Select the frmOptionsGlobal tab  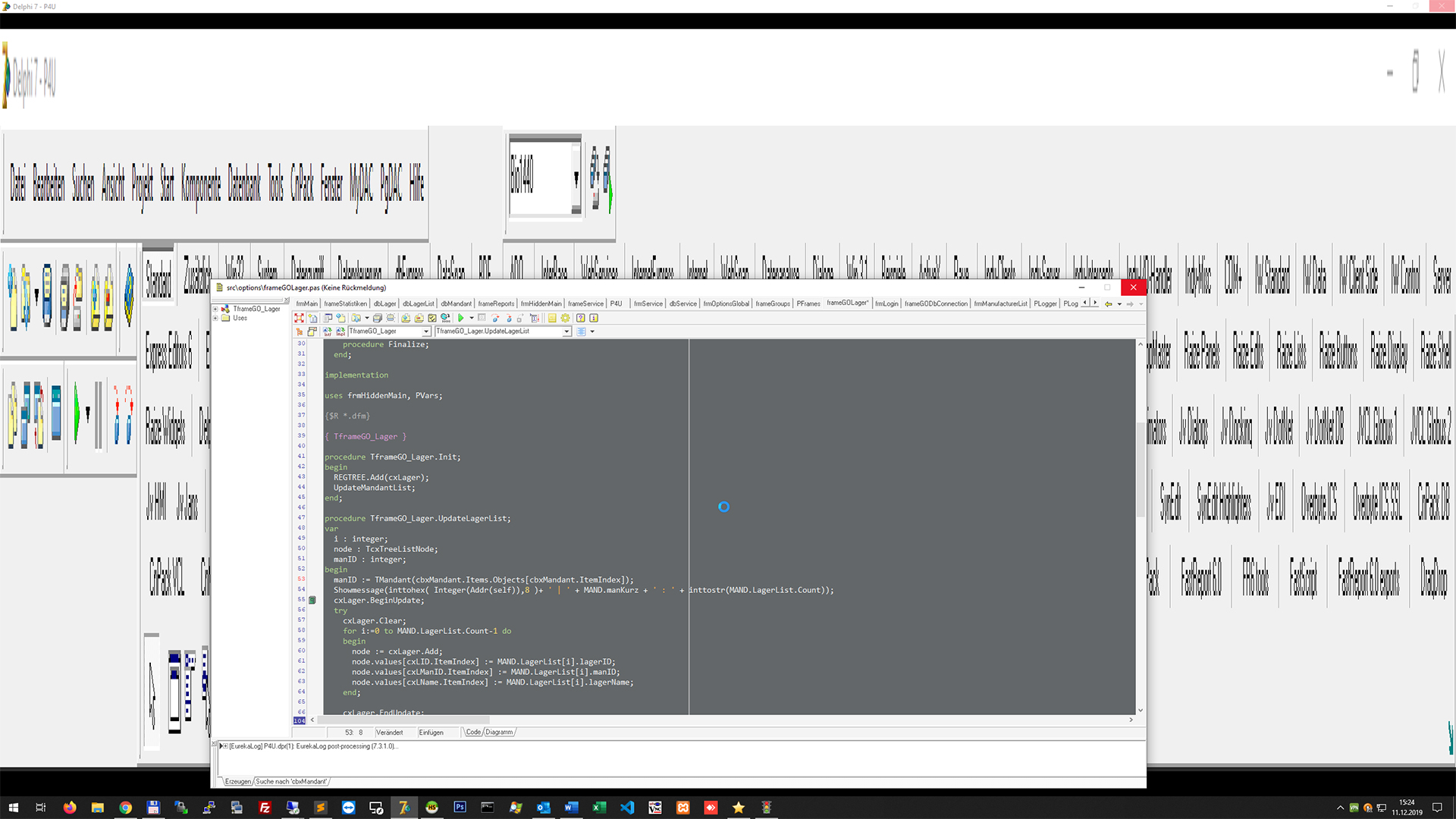click(726, 303)
